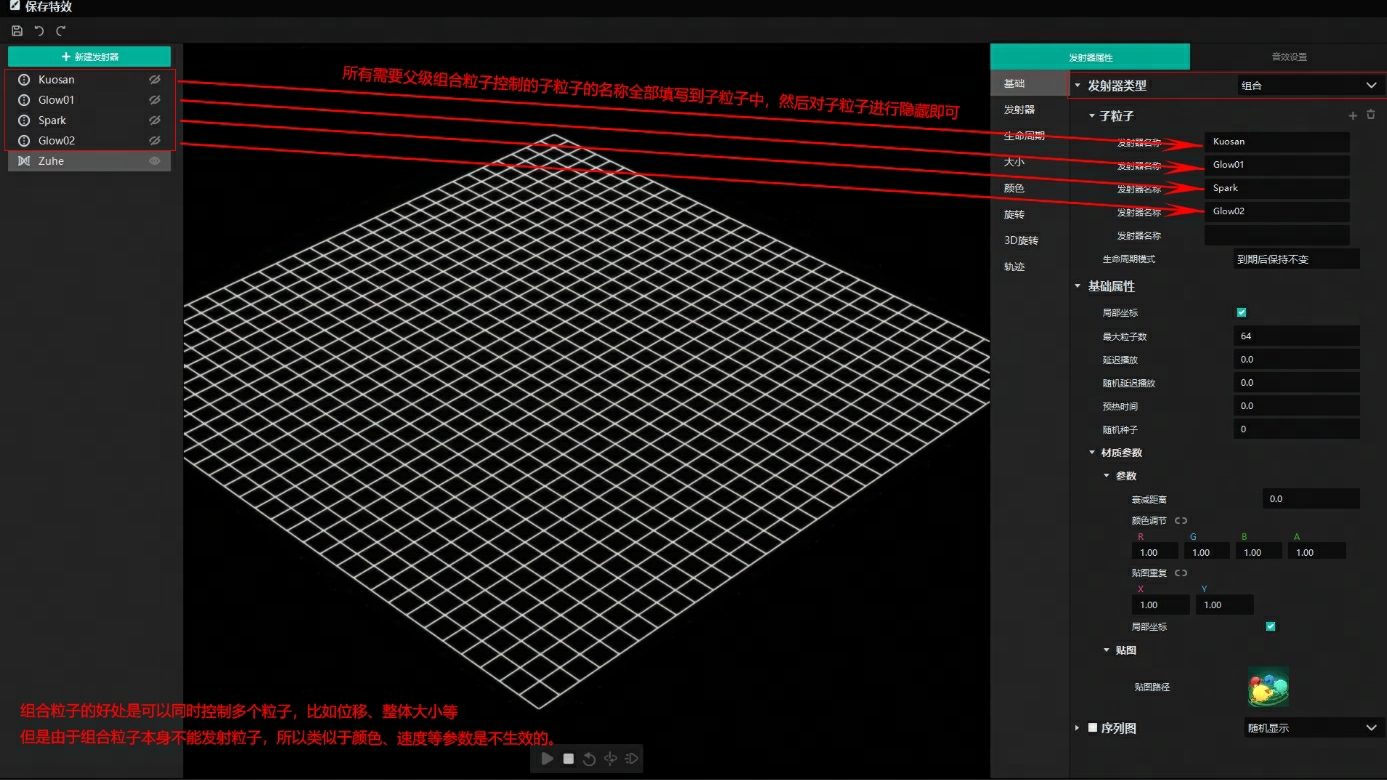Click the save effect icon in toolbar
This screenshot has height=780, width=1387.
point(17,31)
